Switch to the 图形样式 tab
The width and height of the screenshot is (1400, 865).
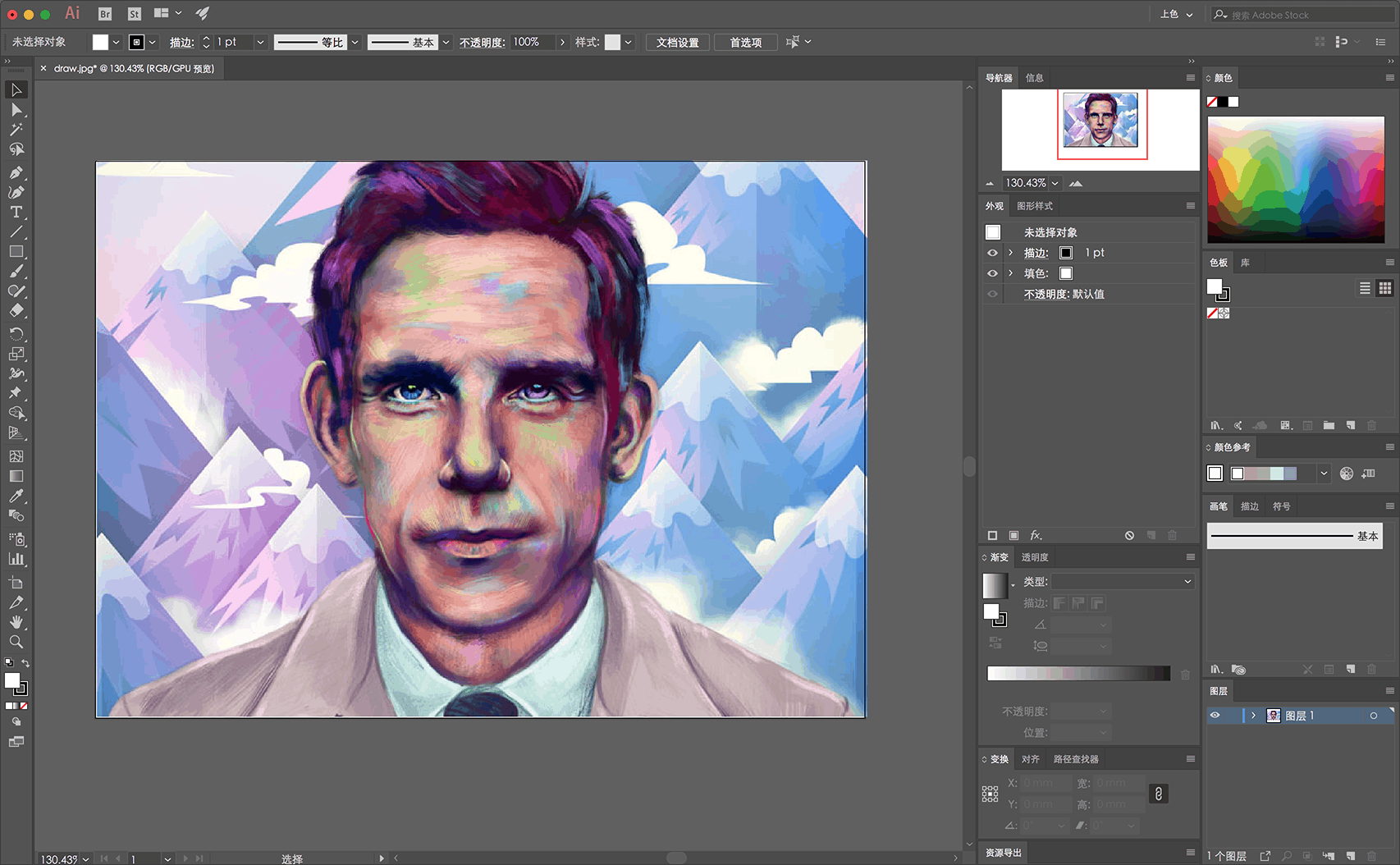point(1035,206)
